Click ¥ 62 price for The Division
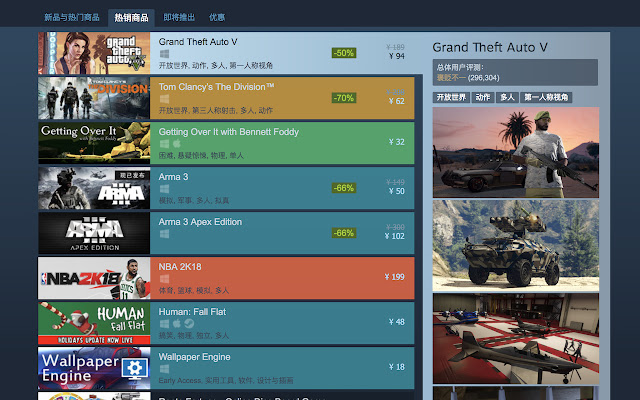This screenshot has width=640, height=400. tap(397, 101)
